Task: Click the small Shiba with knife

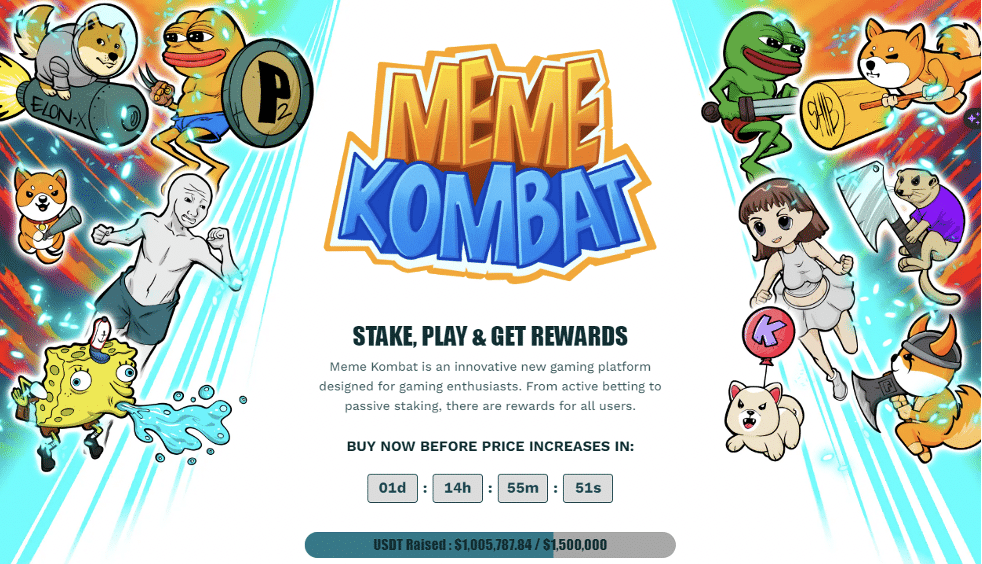Action: tap(45, 215)
